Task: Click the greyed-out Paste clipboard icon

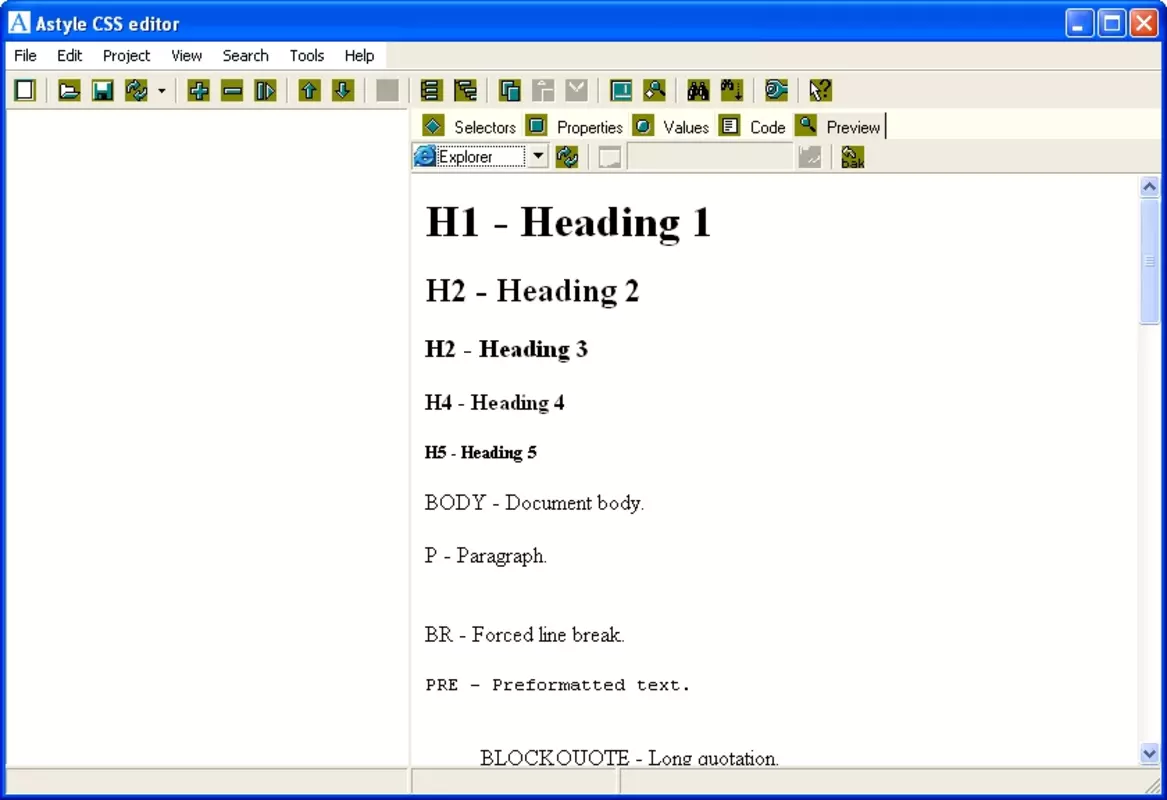Action: point(543,91)
